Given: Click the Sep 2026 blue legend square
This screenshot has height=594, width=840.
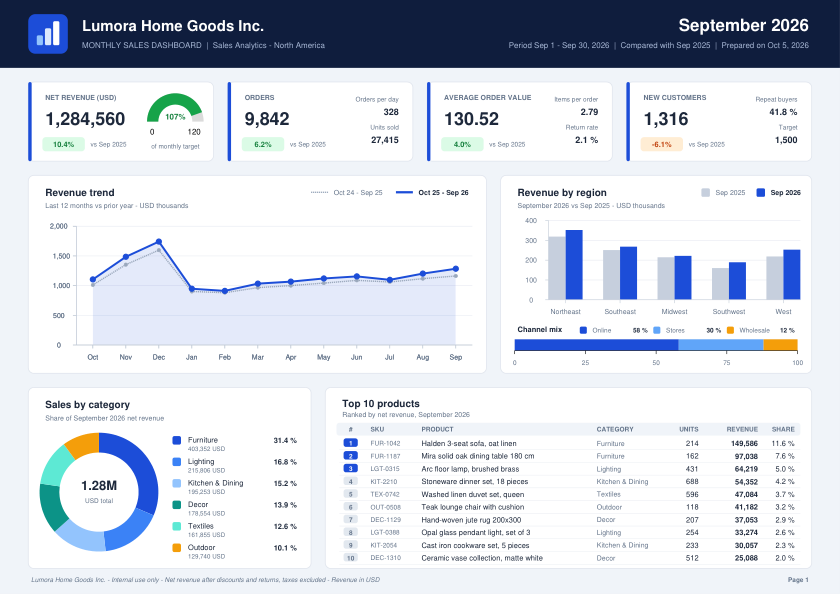Looking at the screenshot, I should point(761,192).
